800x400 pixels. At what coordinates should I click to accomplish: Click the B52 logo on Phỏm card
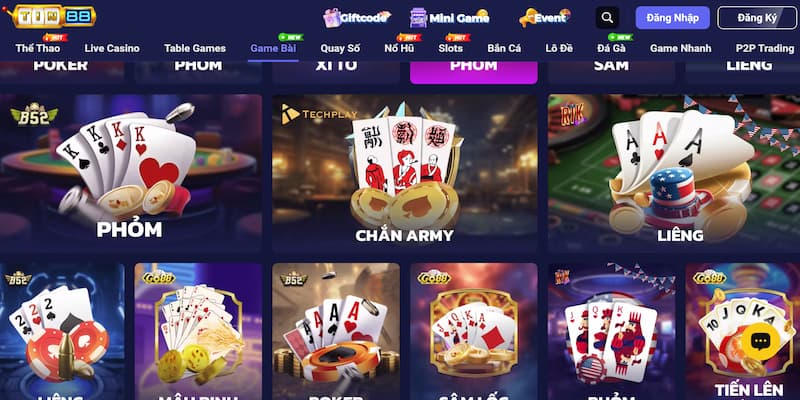pos(34,114)
